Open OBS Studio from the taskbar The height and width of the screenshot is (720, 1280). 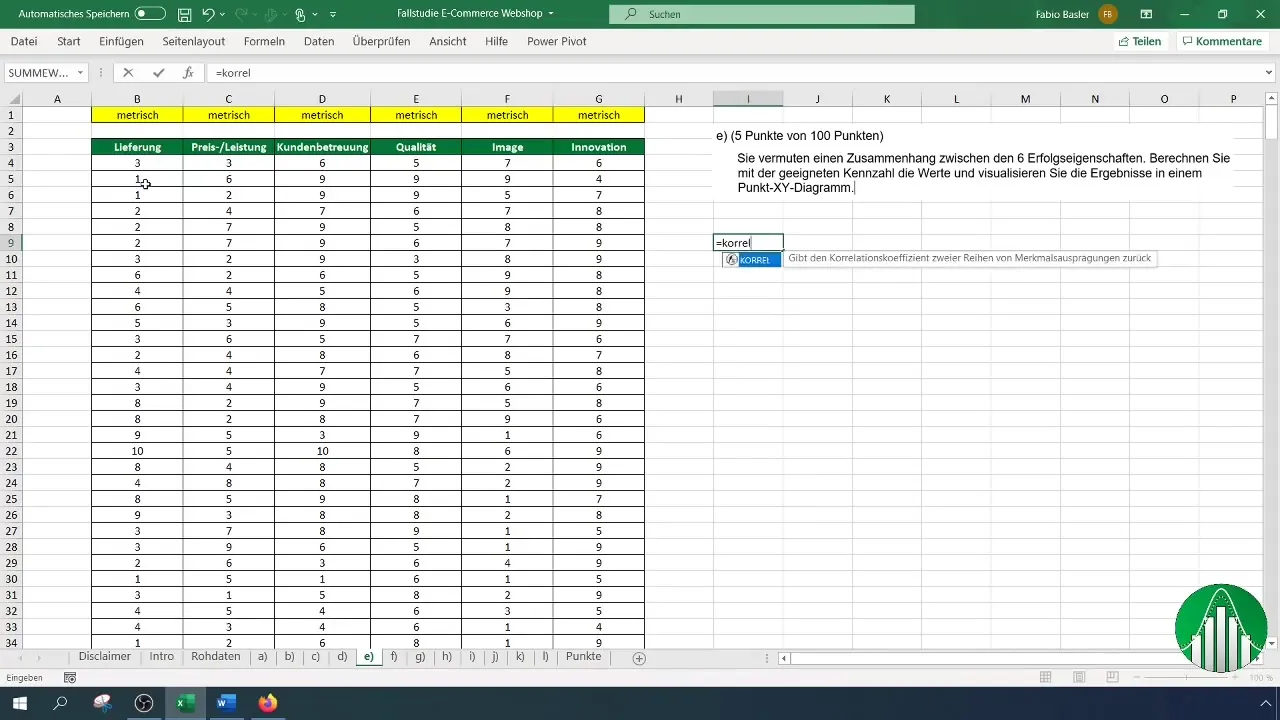coord(144,704)
